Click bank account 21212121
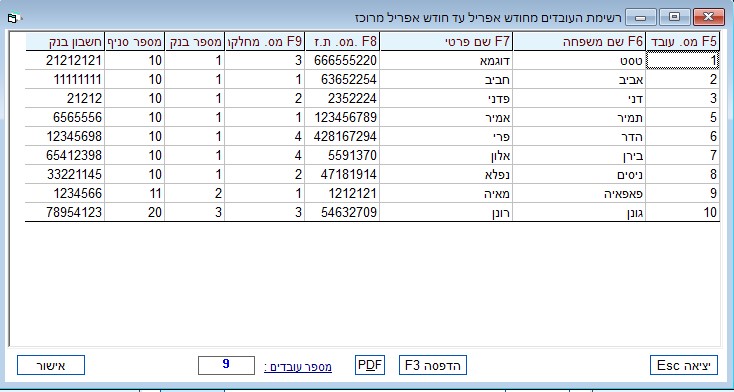This screenshot has height=392, width=734. (65, 60)
